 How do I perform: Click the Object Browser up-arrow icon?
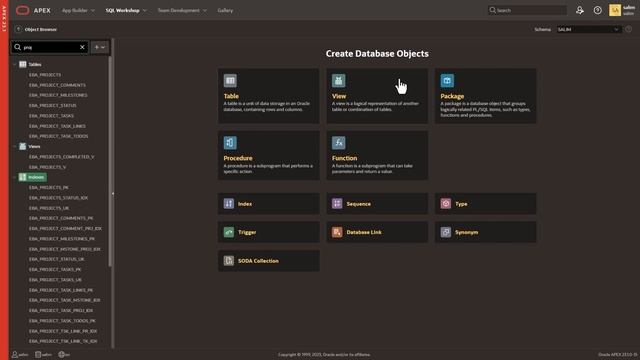coord(18,29)
